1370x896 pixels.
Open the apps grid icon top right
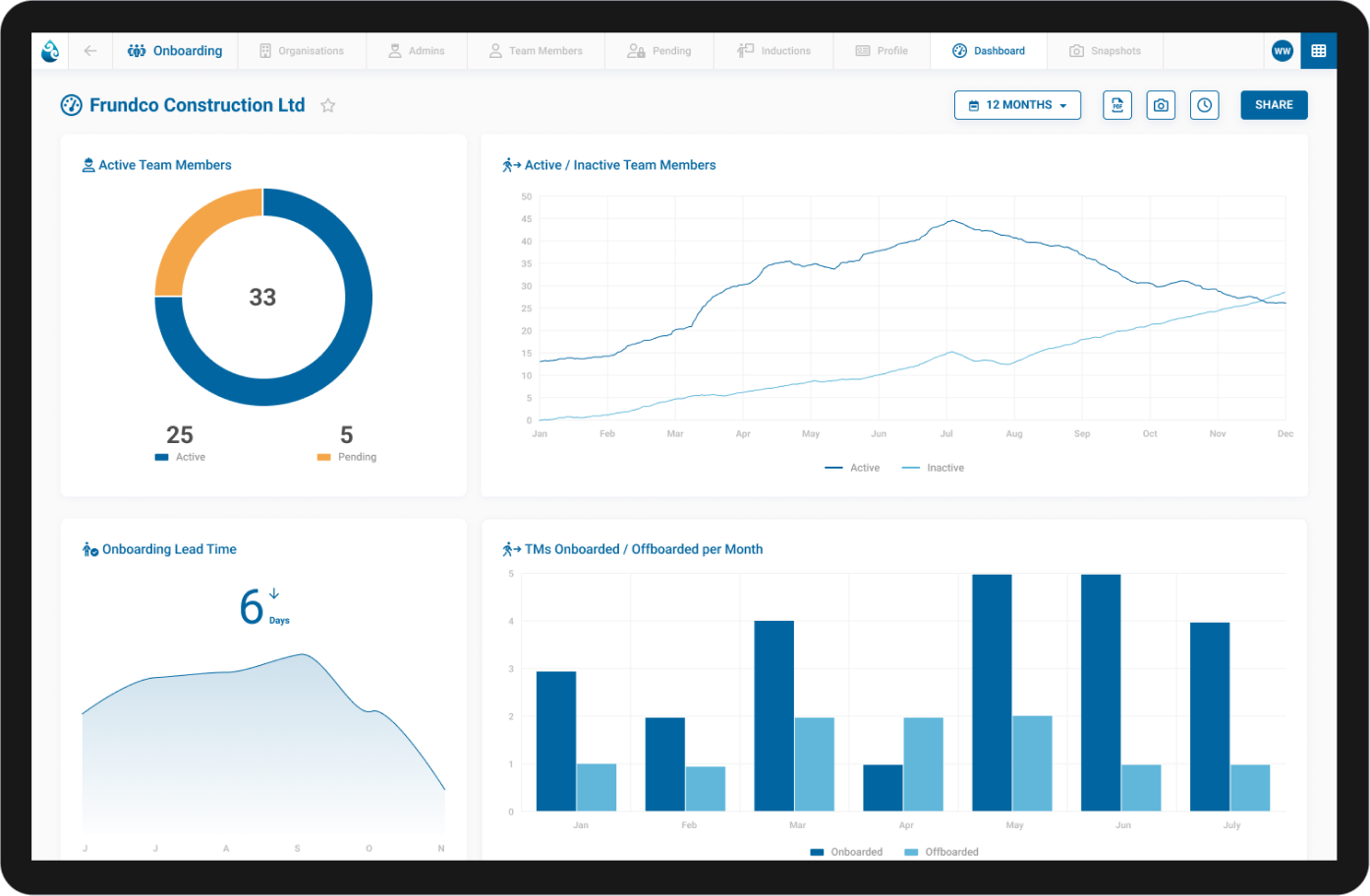[1318, 50]
